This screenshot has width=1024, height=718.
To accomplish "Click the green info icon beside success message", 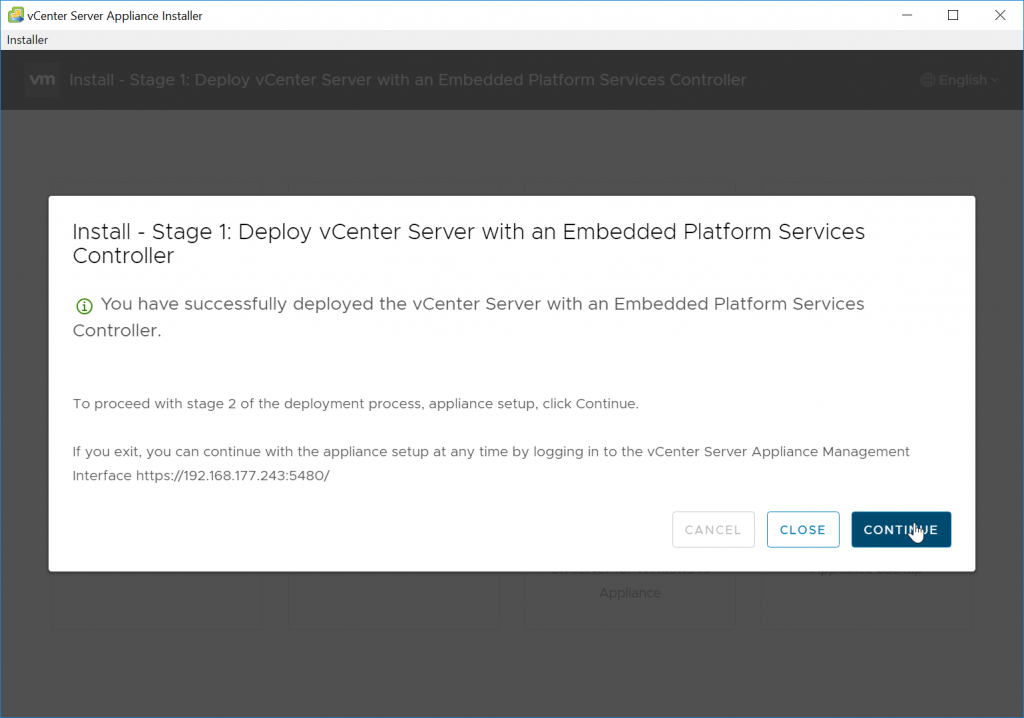I will [x=84, y=306].
